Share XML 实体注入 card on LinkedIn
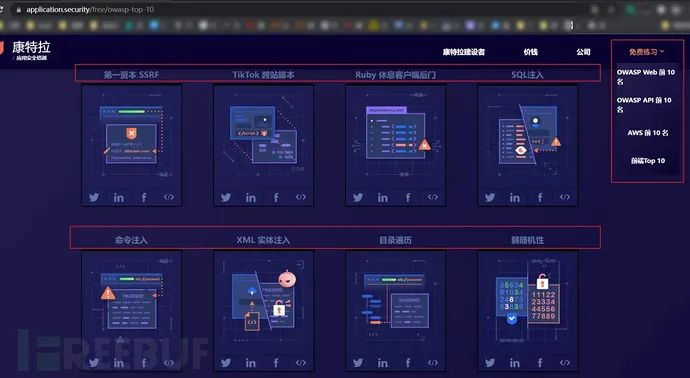 coord(251,363)
